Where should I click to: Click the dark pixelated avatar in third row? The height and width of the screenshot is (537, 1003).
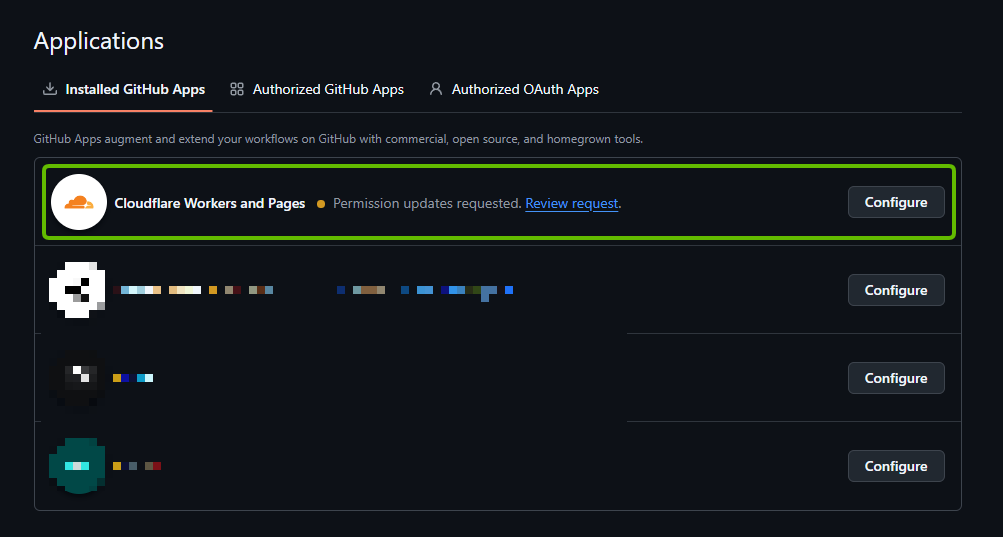tap(77, 378)
